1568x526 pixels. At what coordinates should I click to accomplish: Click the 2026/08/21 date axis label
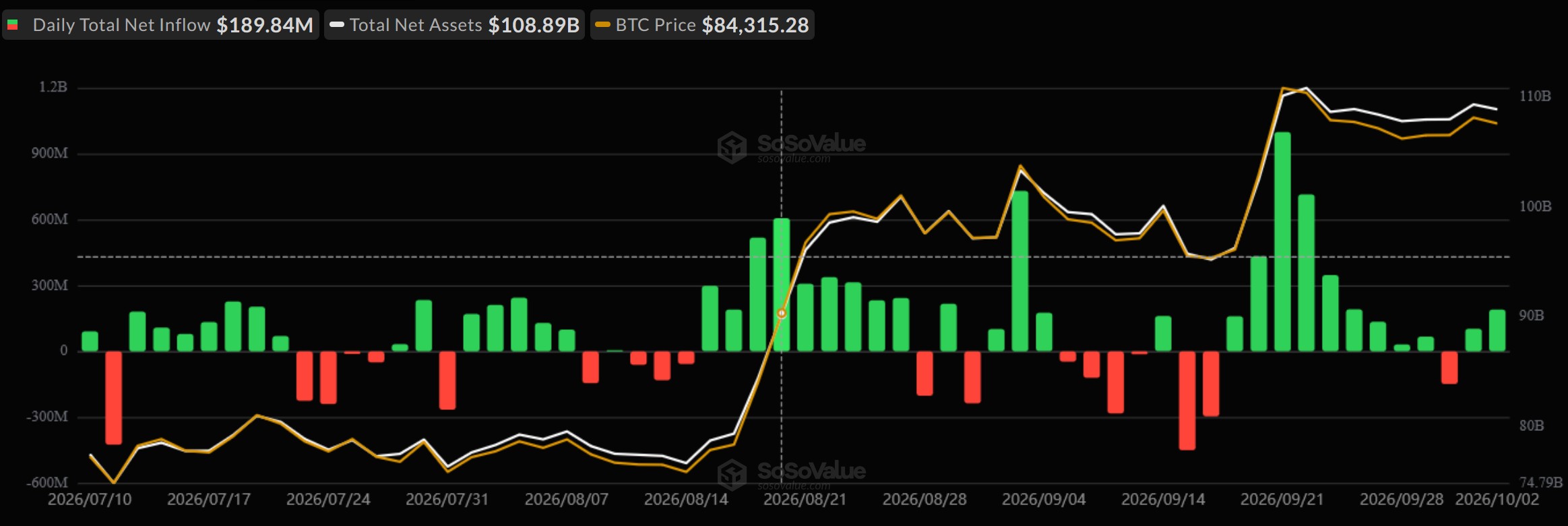(805, 500)
